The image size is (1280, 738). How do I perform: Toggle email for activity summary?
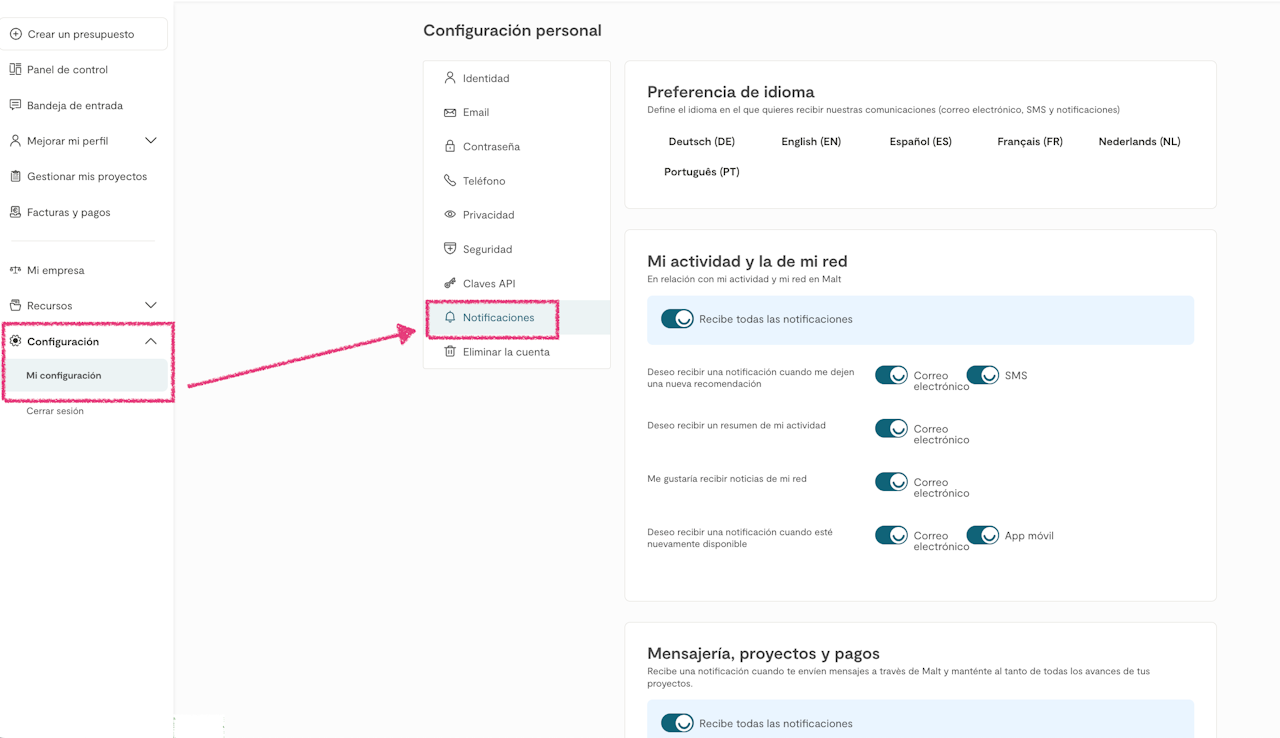pyautogui.click(x=891, y=428)
